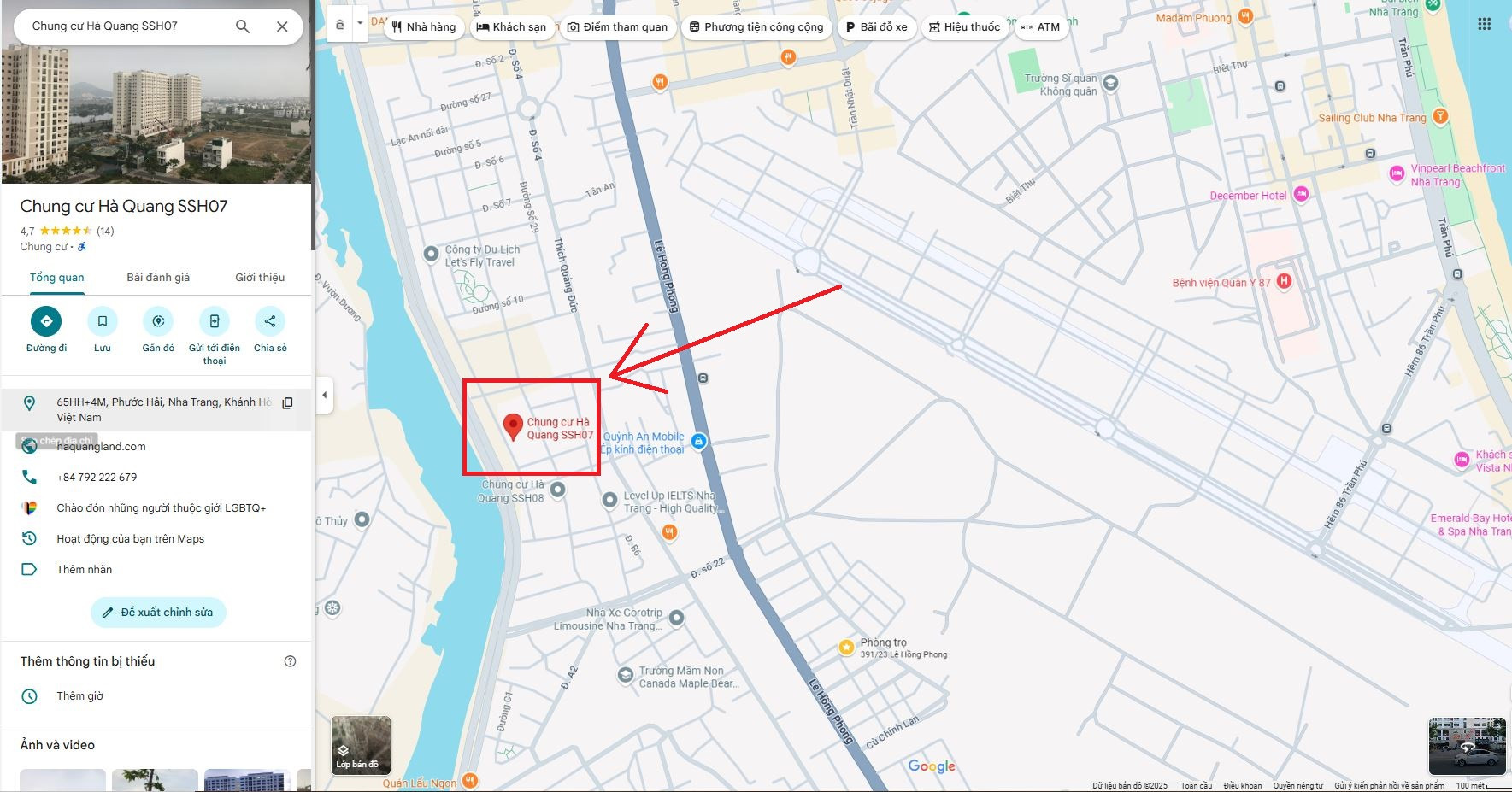Open the Đường đi directions button
Viewport: 1512px width, 792px height.
coord(46,321)
